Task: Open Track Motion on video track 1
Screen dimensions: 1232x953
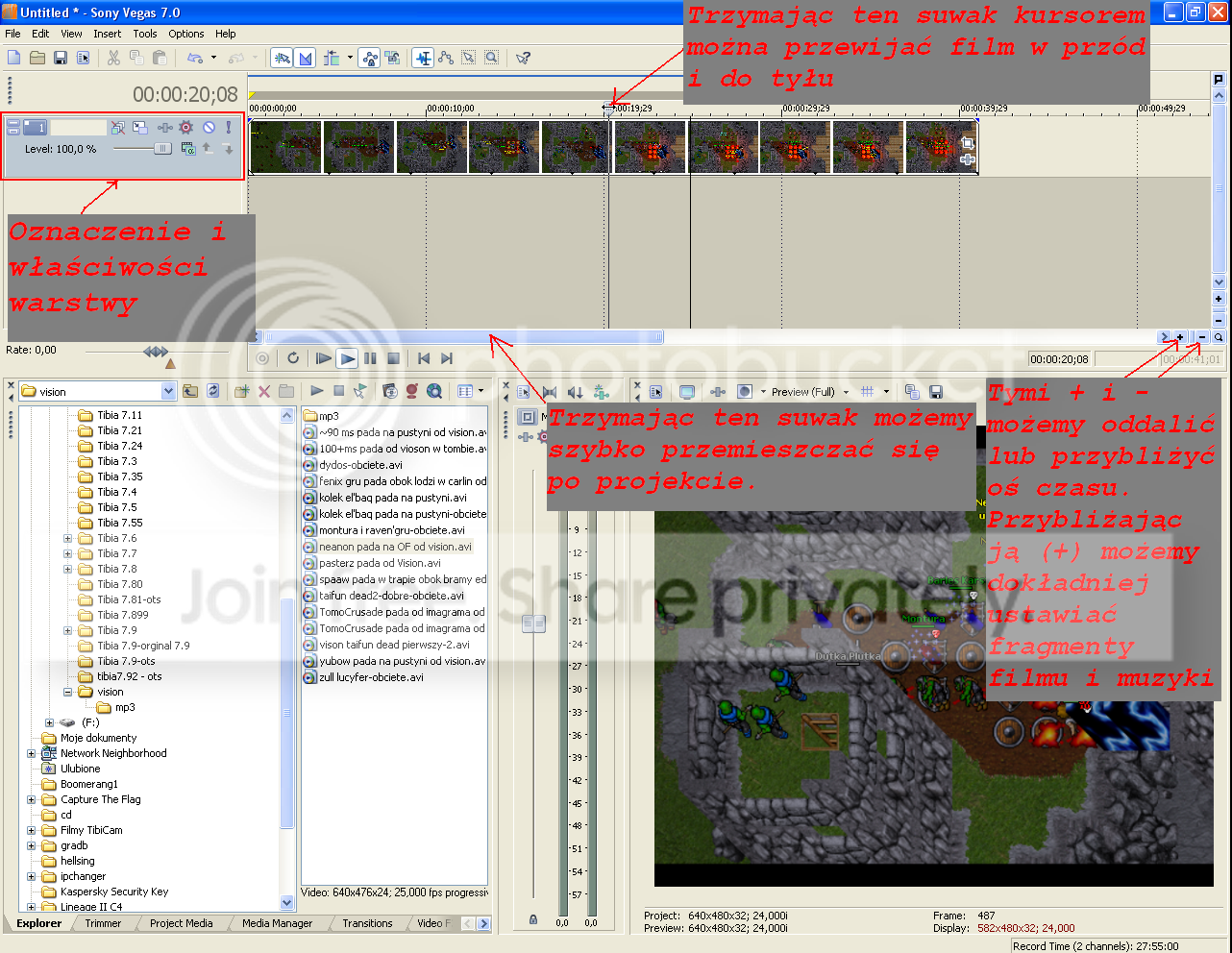Action: tap(140, 127)
